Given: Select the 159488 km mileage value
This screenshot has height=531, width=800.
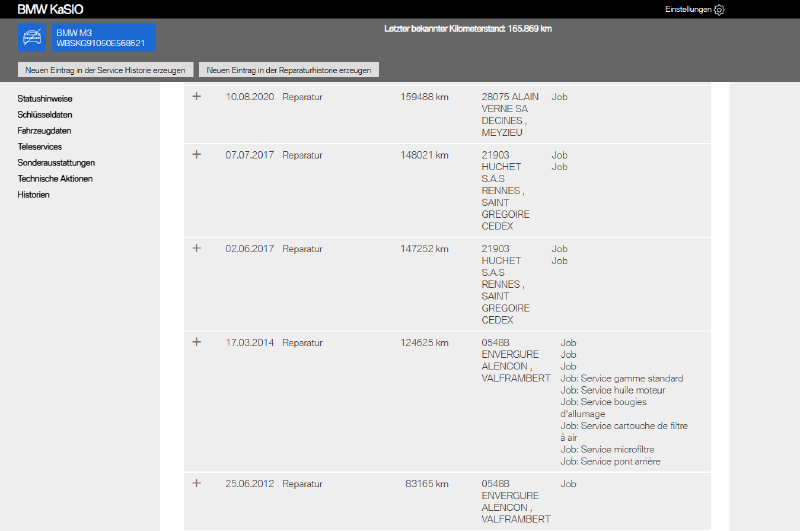Looking at the screenshot, I should click(x=424, y=97).
